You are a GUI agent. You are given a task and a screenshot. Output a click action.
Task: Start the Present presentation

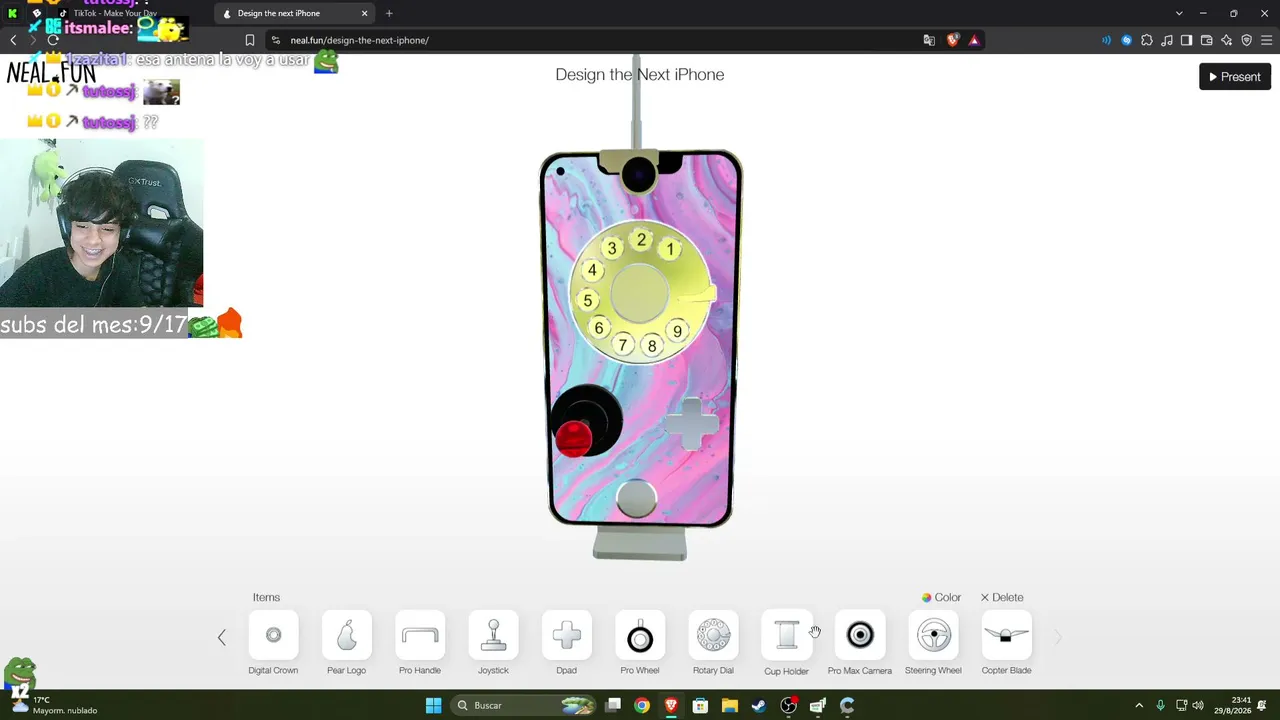click(1235, 77)
